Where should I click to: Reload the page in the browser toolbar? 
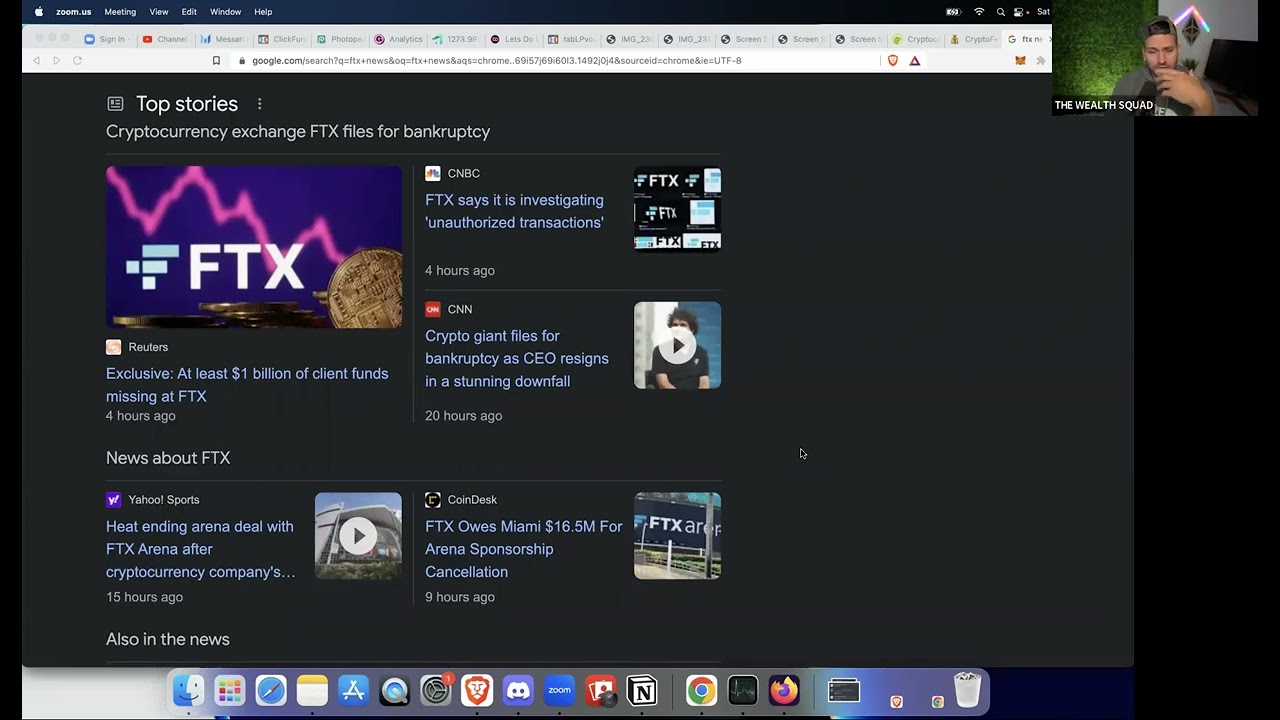[77, 60]
